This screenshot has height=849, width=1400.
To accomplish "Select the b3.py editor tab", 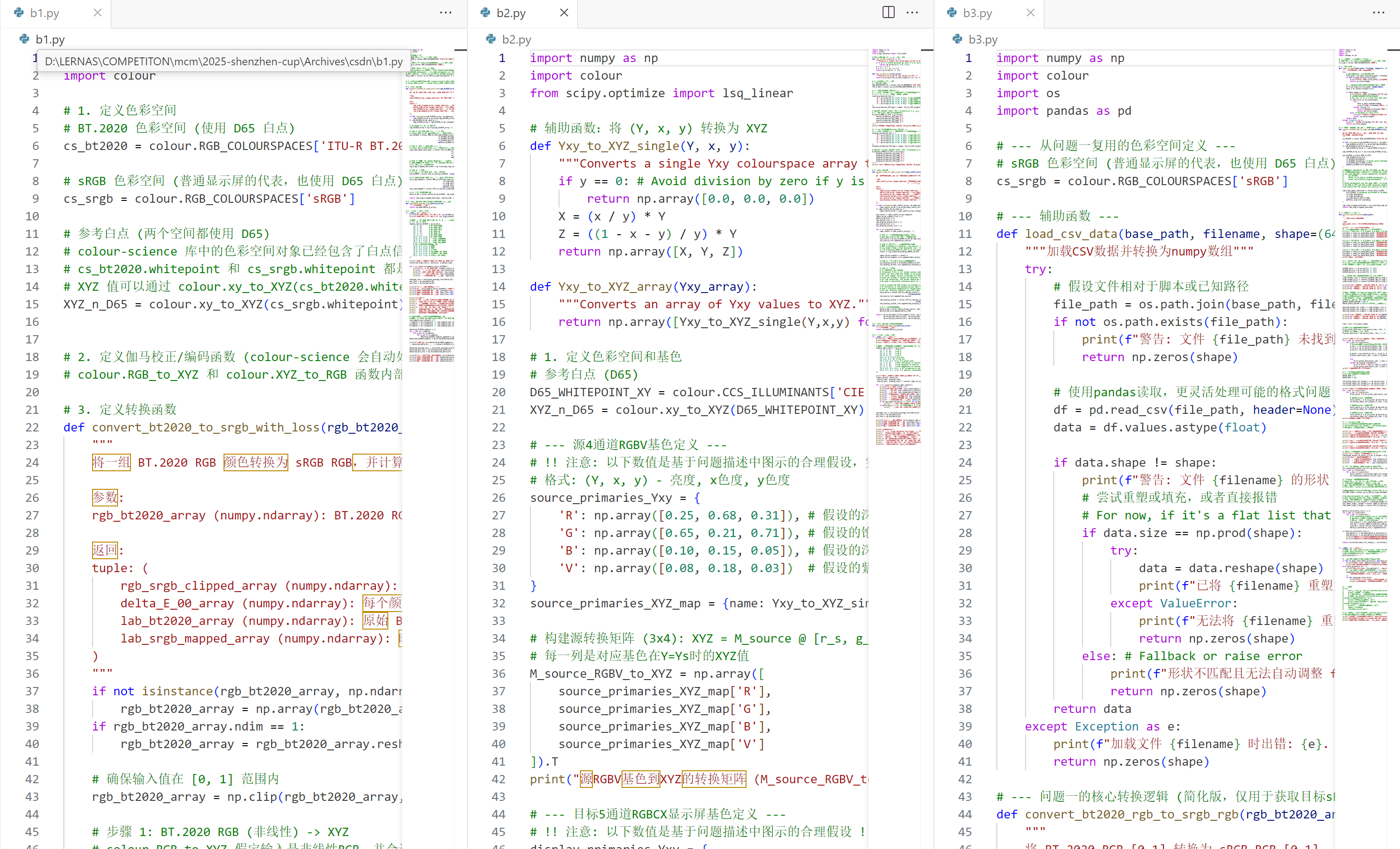I will (977, 13).
